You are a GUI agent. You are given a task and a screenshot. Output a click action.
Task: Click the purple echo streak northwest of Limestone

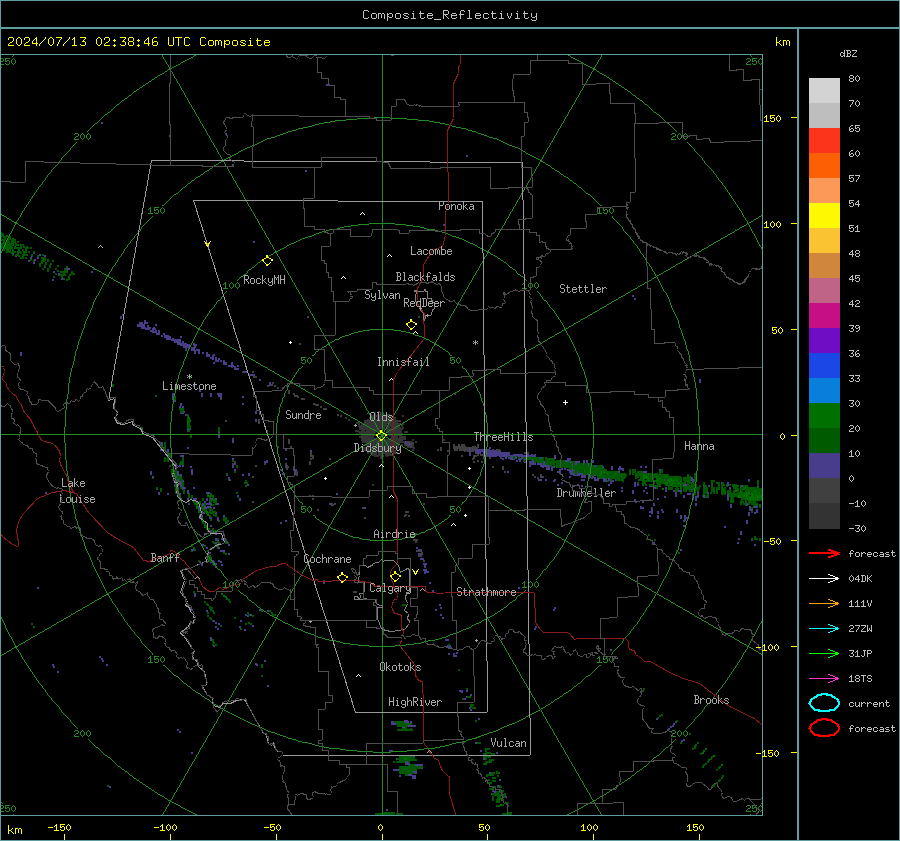point(189,345)
